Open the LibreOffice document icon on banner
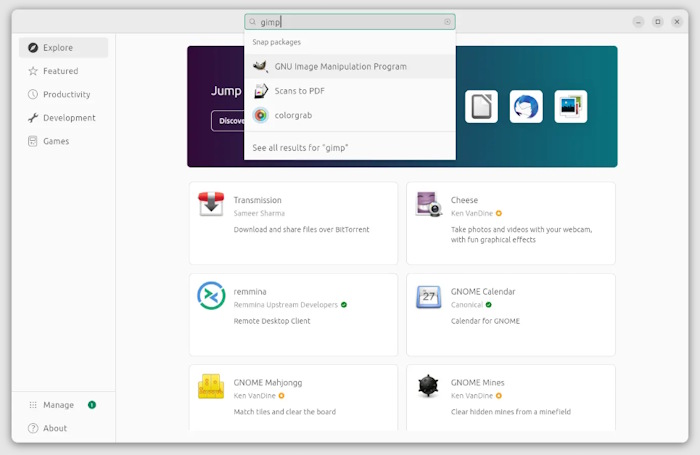The height and width of the screenshot is (455, 700). click(x=481, y=107)
